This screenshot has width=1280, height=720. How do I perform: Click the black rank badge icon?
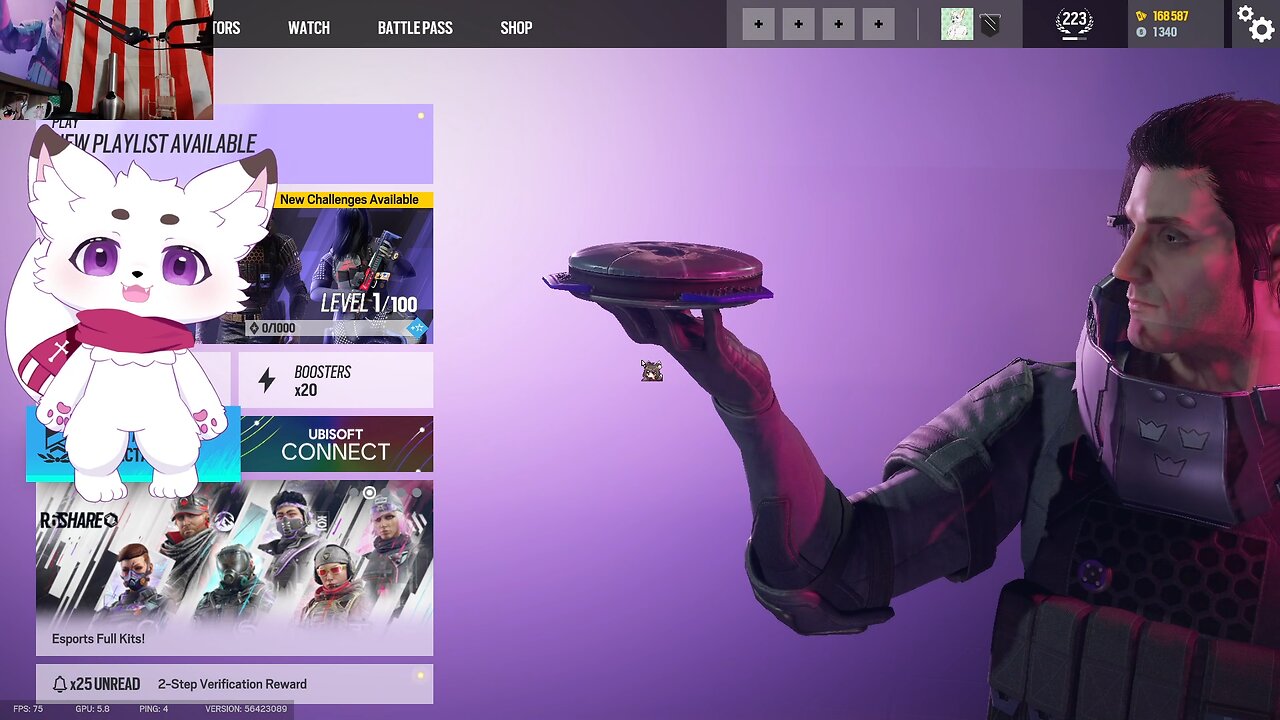point(990,25)
